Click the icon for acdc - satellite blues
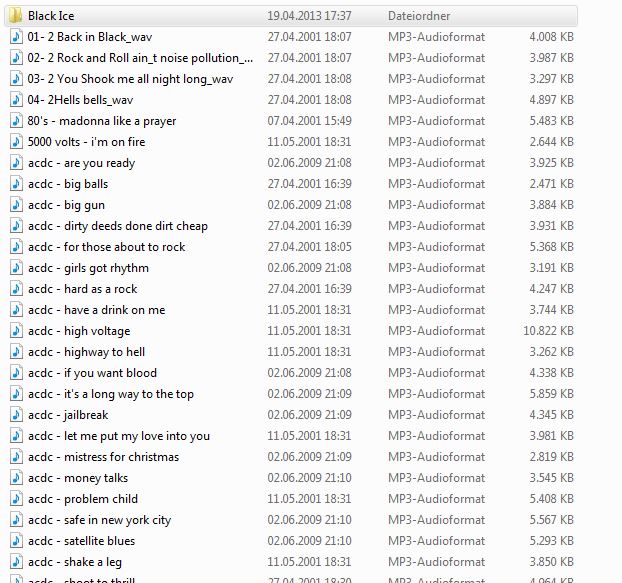The width and height of the screenshot is (622, 583). (x=16, y=541)
